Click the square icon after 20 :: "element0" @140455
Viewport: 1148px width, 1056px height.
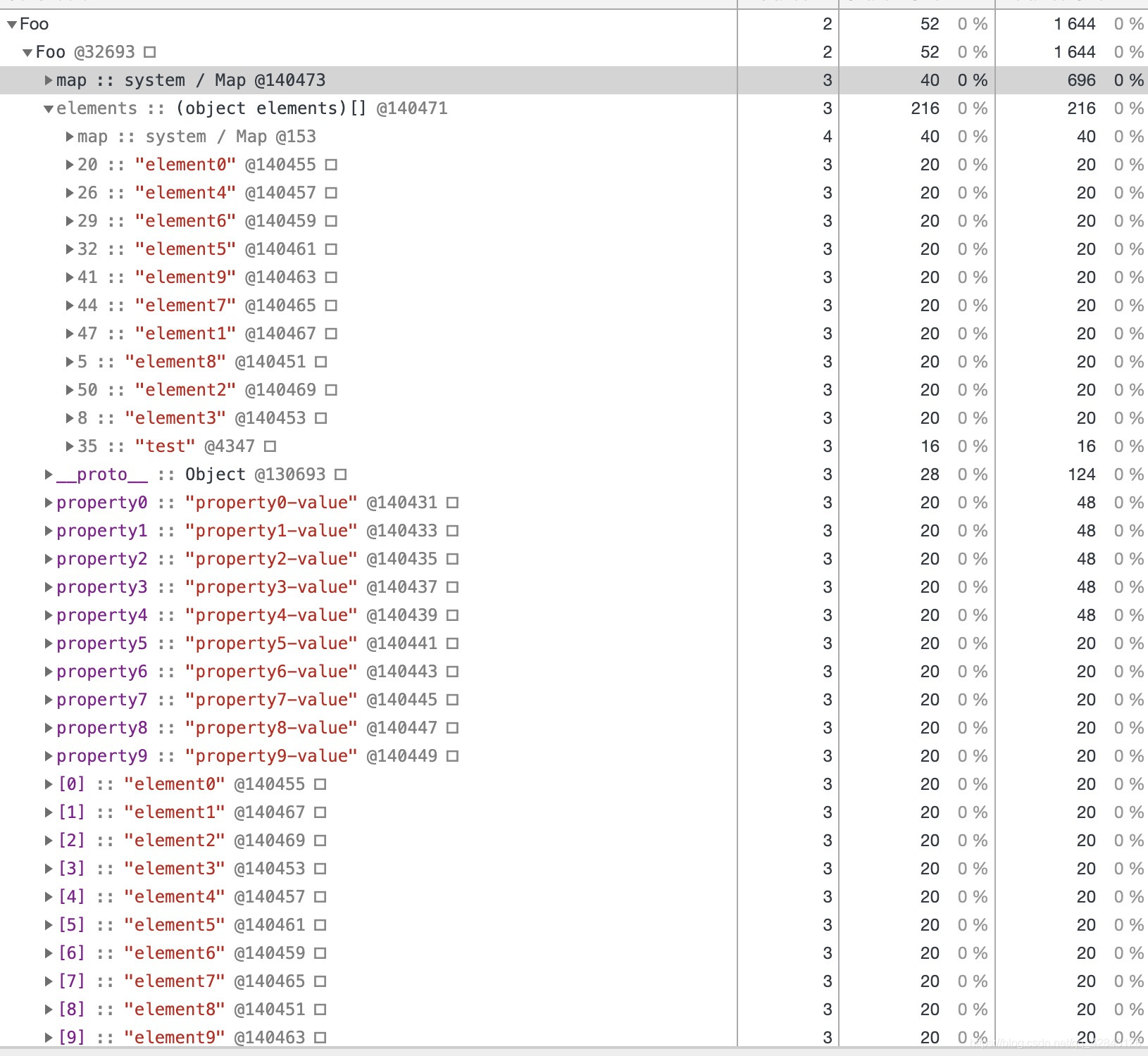tap(331, 165)
